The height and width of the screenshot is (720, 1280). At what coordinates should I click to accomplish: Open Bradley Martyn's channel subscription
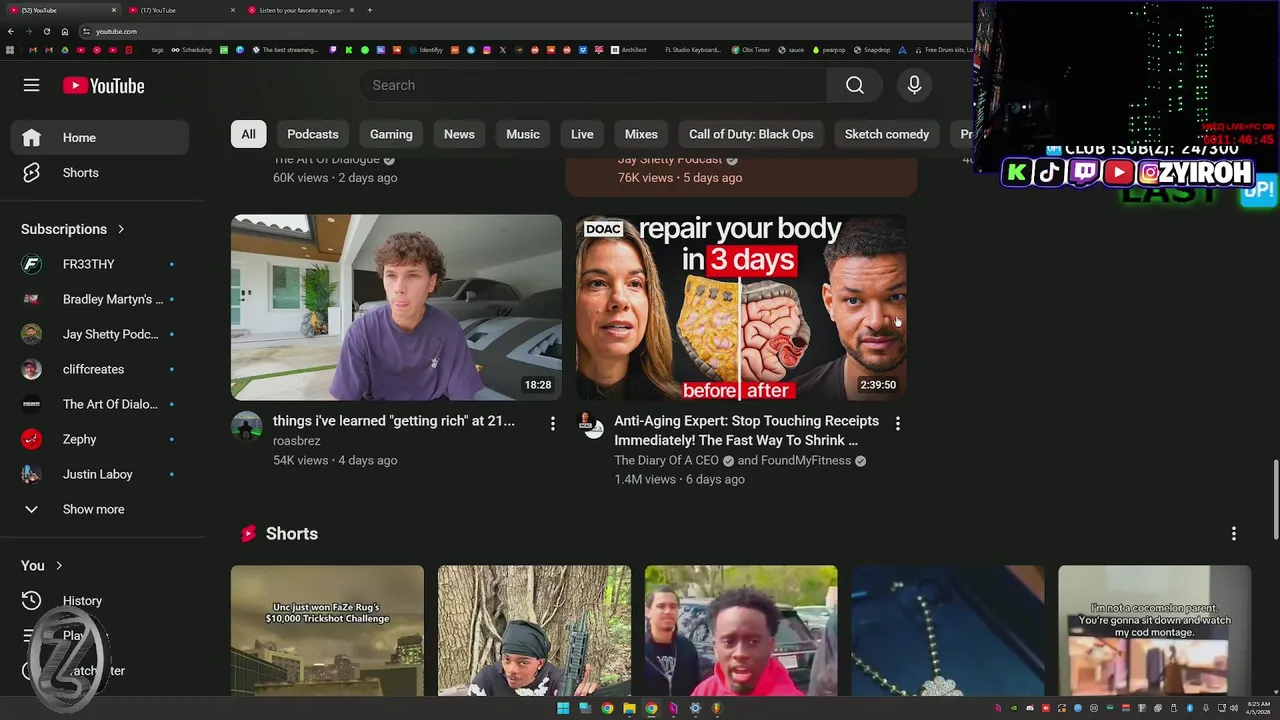tap(100, 299)
